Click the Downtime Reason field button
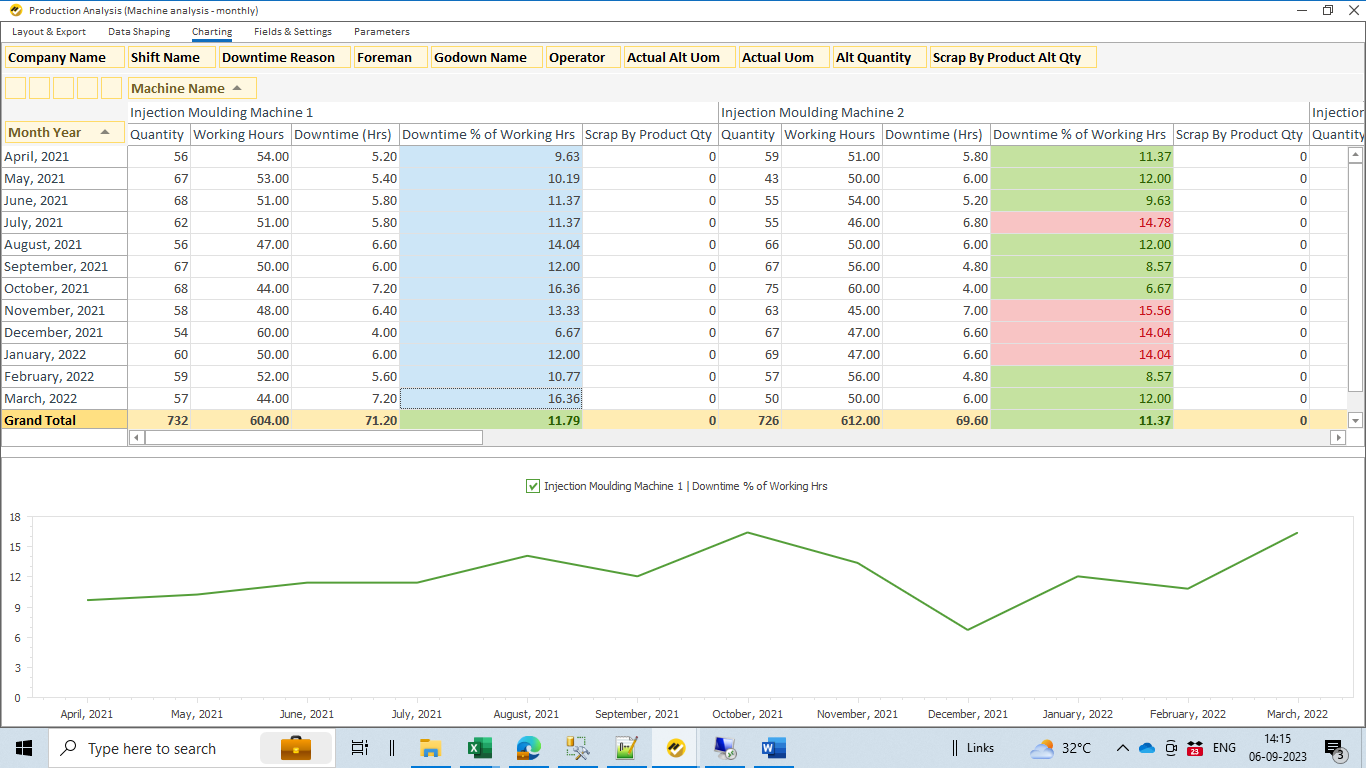Viewport: 1366px width, 768px height. (x=284, y=57)
